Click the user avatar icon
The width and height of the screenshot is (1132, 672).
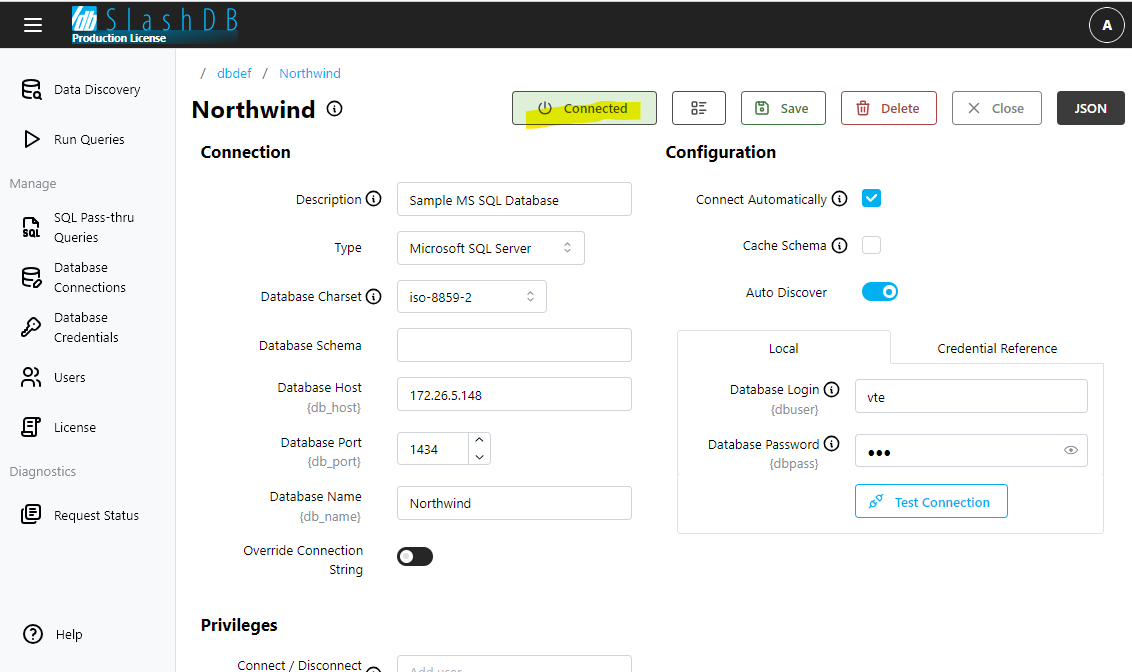tap(1106, 25)
